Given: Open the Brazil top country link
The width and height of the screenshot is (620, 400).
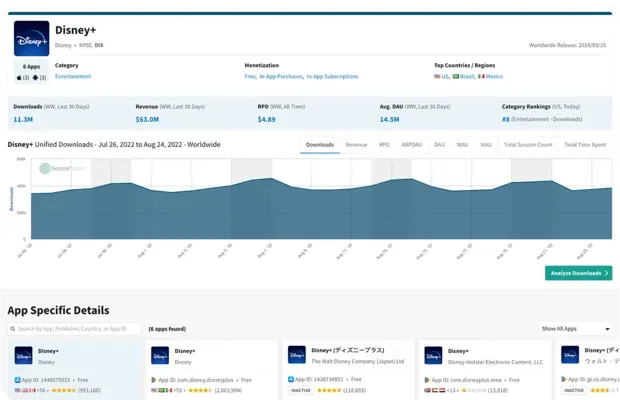Looking at the screenshot, I should coord(467,76).
